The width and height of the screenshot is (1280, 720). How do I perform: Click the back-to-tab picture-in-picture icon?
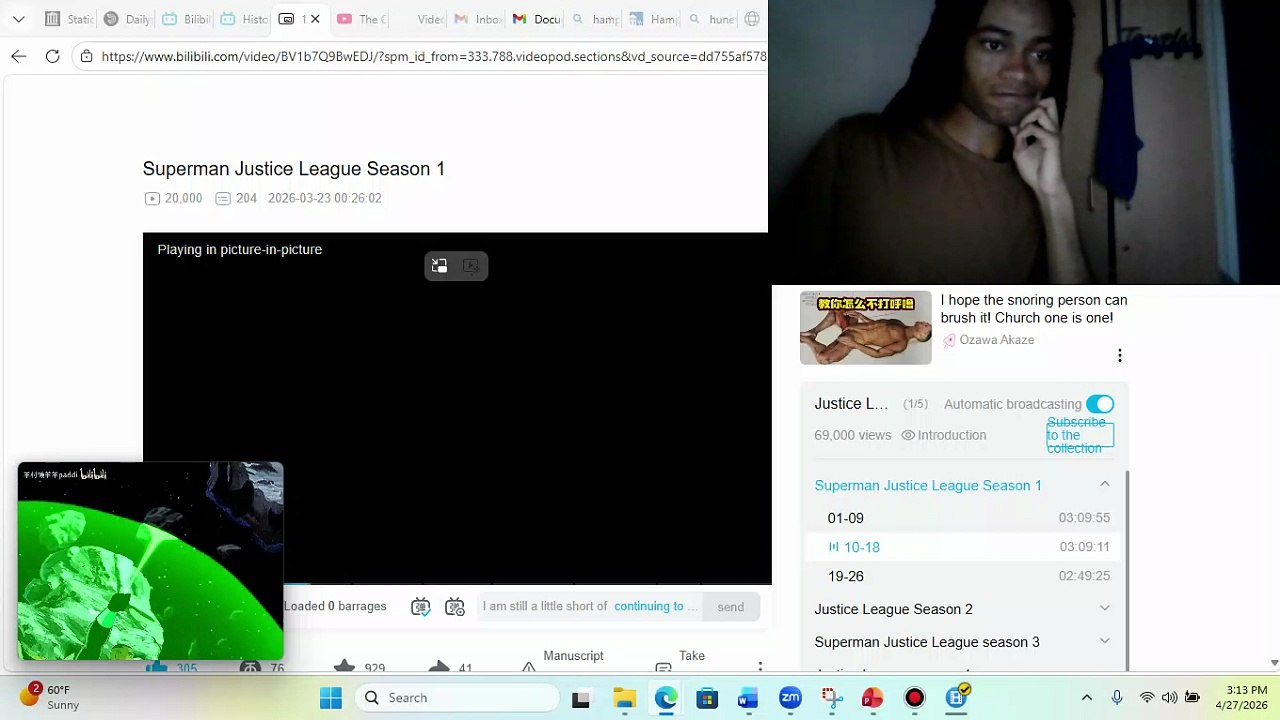tap(439, 266)
